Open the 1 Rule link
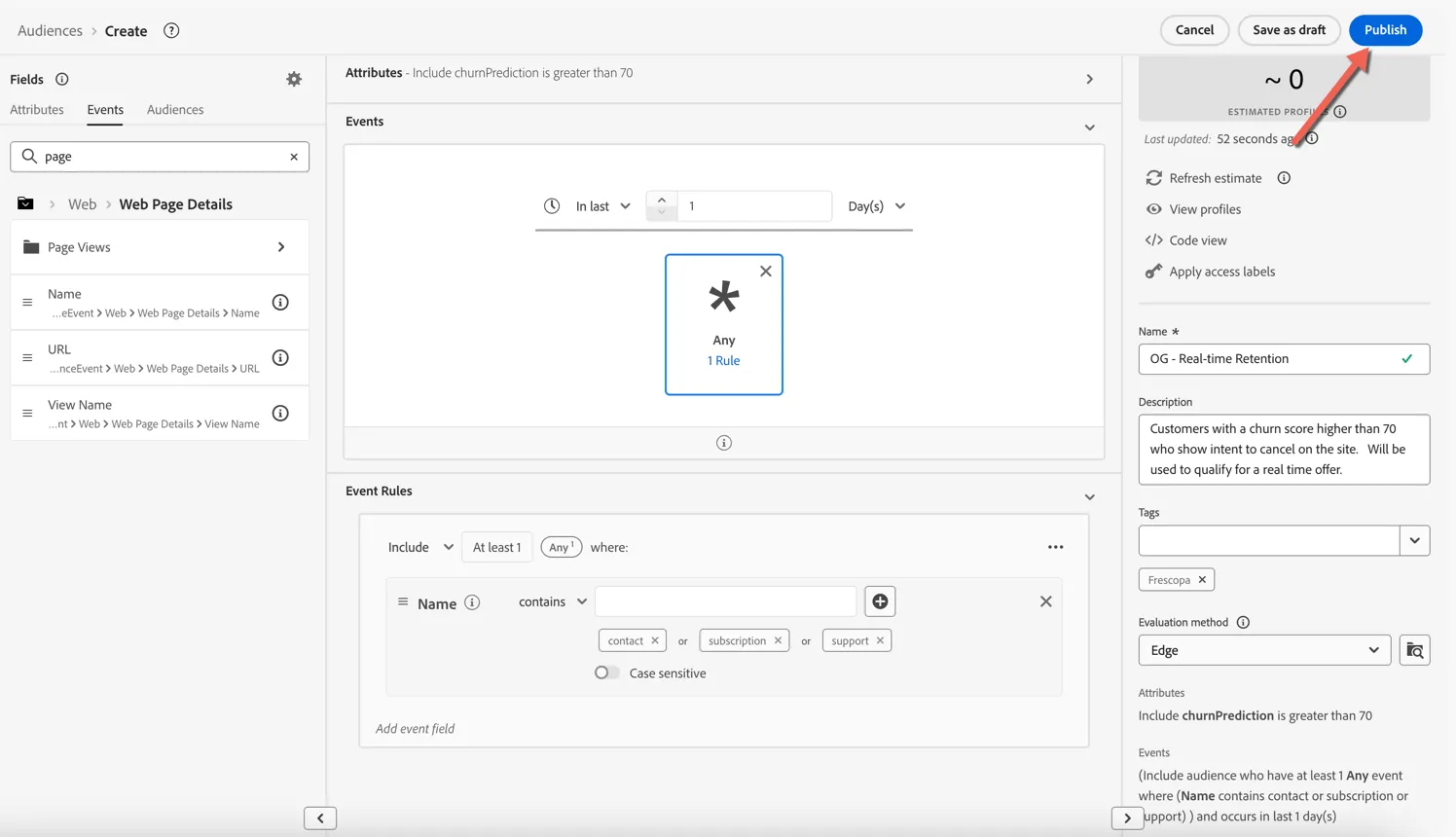1456x837 pixels. (723, 360)
